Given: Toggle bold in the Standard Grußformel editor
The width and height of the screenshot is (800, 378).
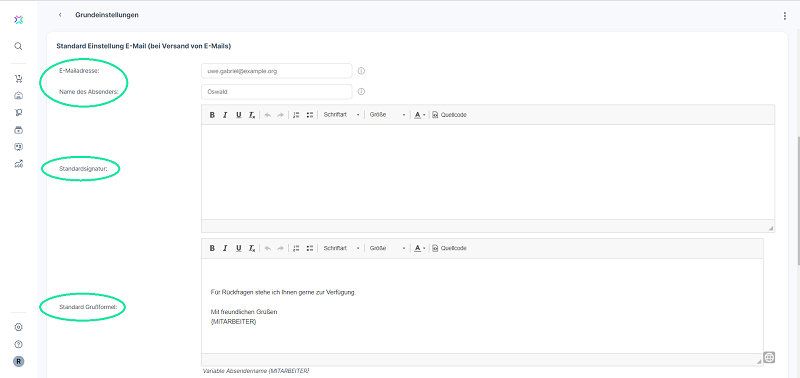Looking at the screenshot, I should point(212,248).
